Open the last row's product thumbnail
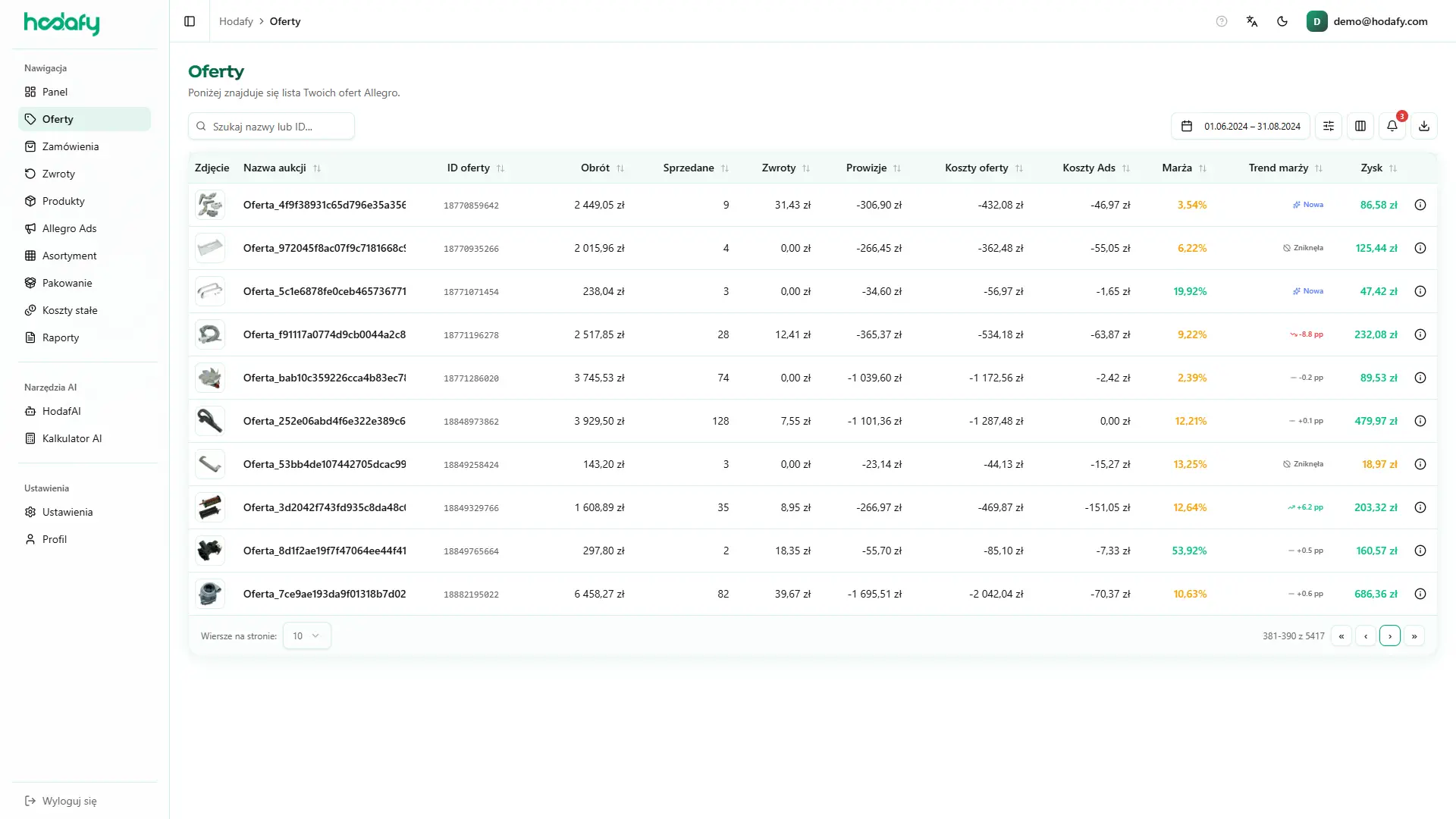This screenshot has height=819, width=1456. [210, 594]
